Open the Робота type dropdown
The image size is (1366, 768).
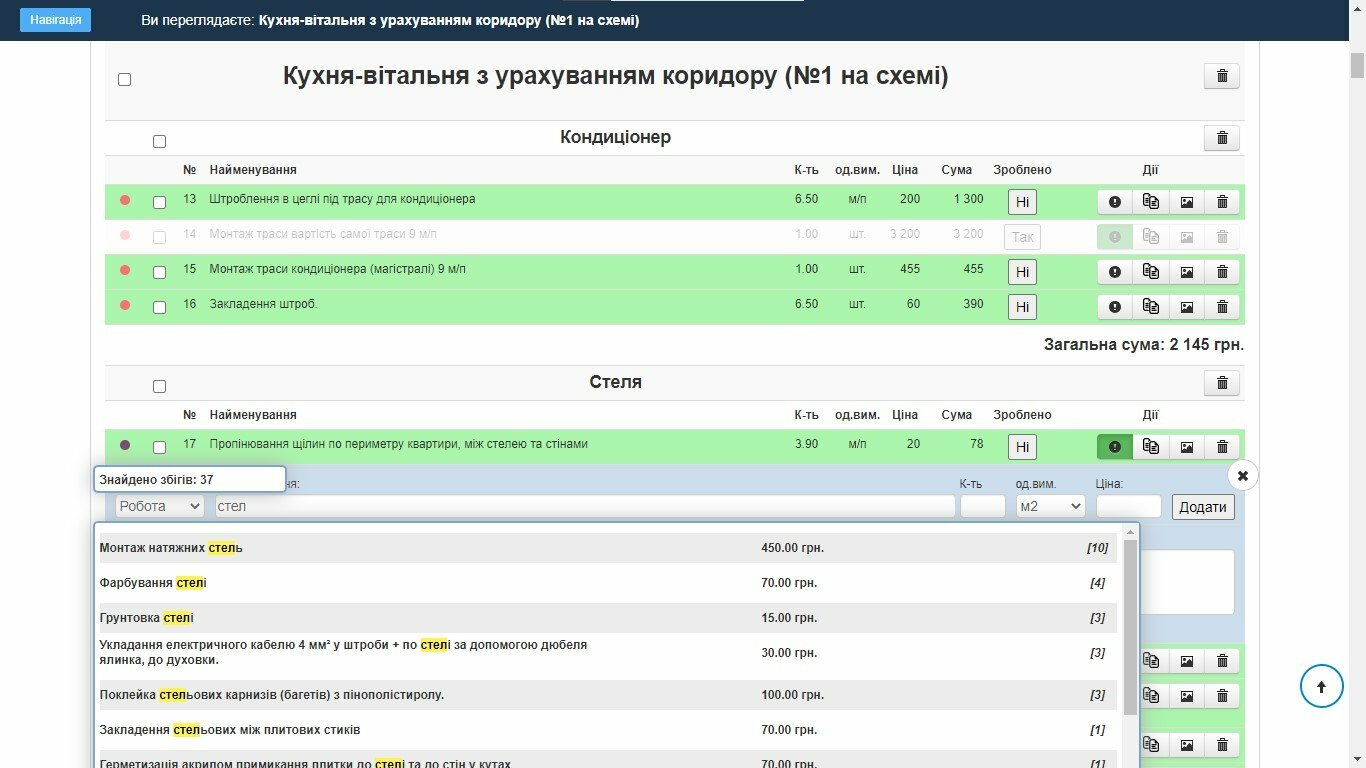(x=159, y=506)
